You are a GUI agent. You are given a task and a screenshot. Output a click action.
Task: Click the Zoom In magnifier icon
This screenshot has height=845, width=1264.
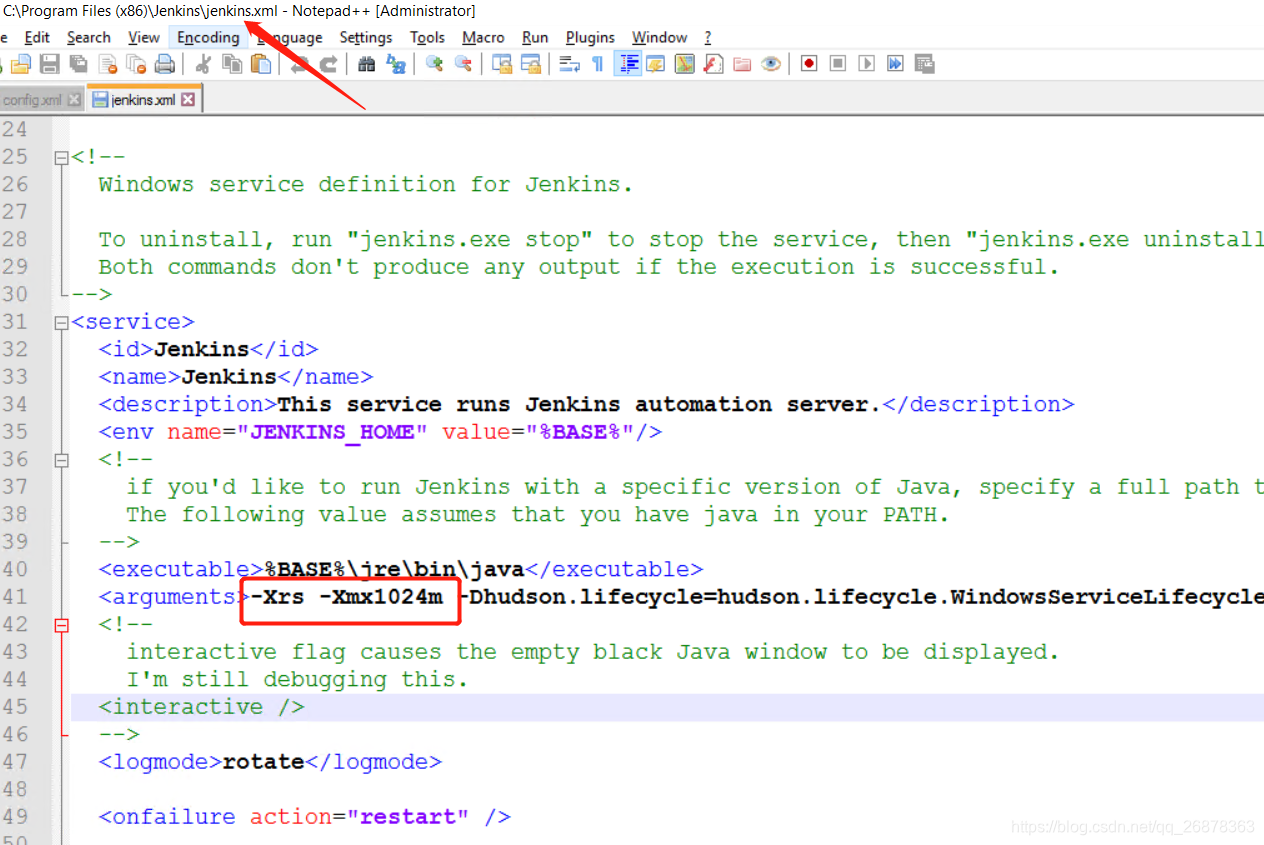[434, 64]
